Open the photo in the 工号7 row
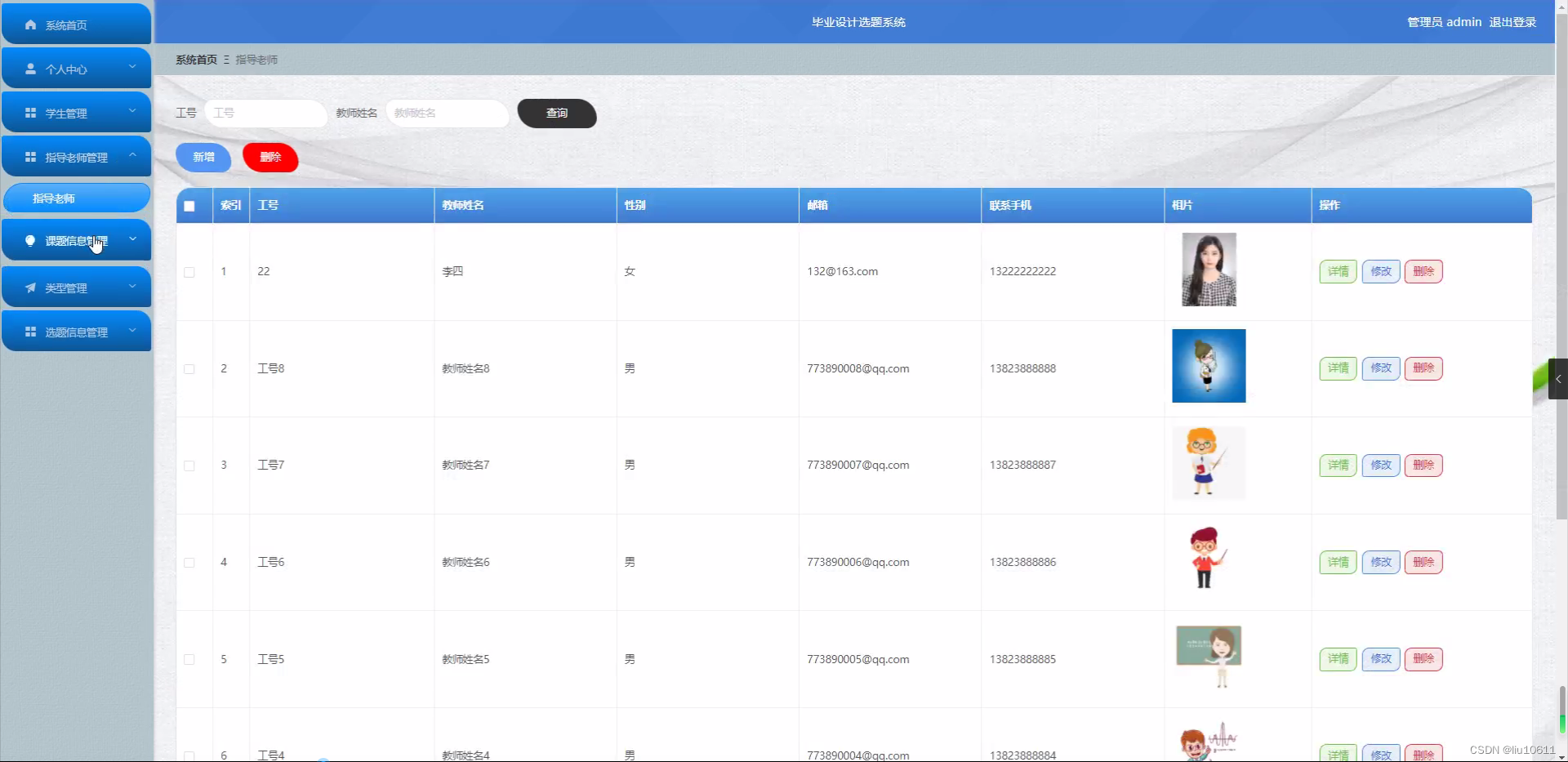Viewport: 1568px width, 762px height. pos(1209,463)
